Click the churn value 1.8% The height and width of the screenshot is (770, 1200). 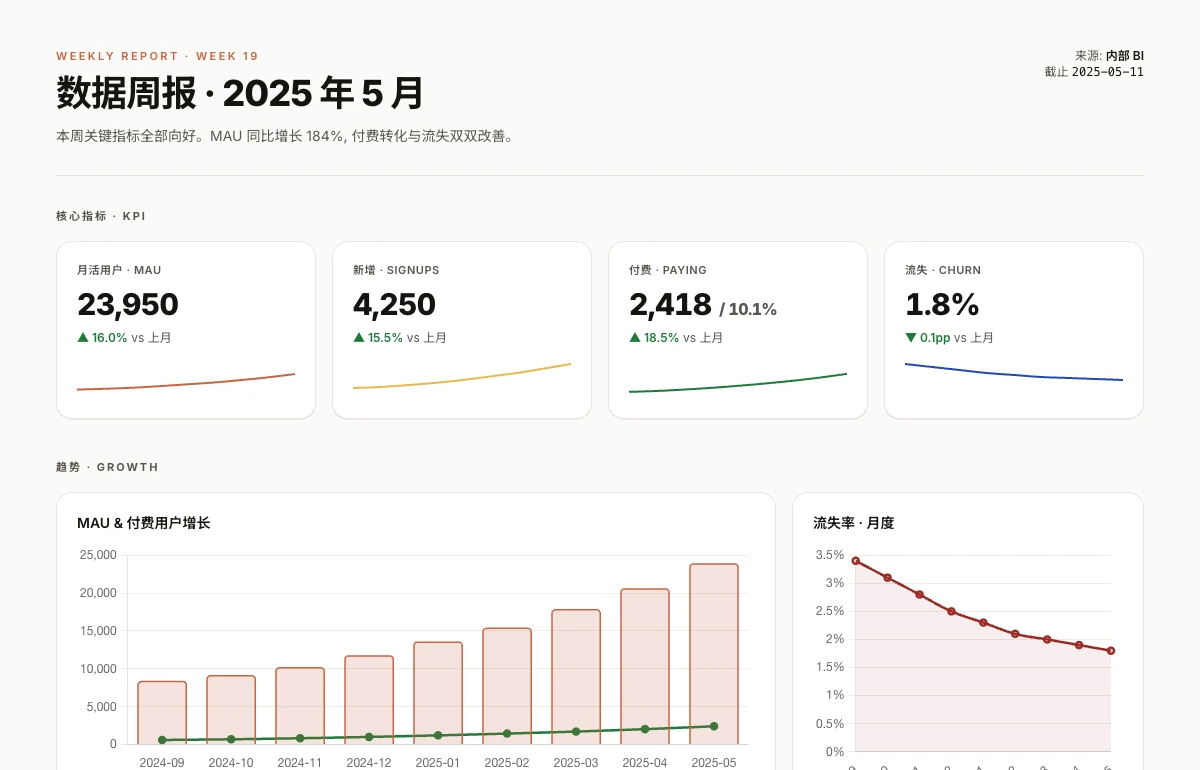coord(942,304)
